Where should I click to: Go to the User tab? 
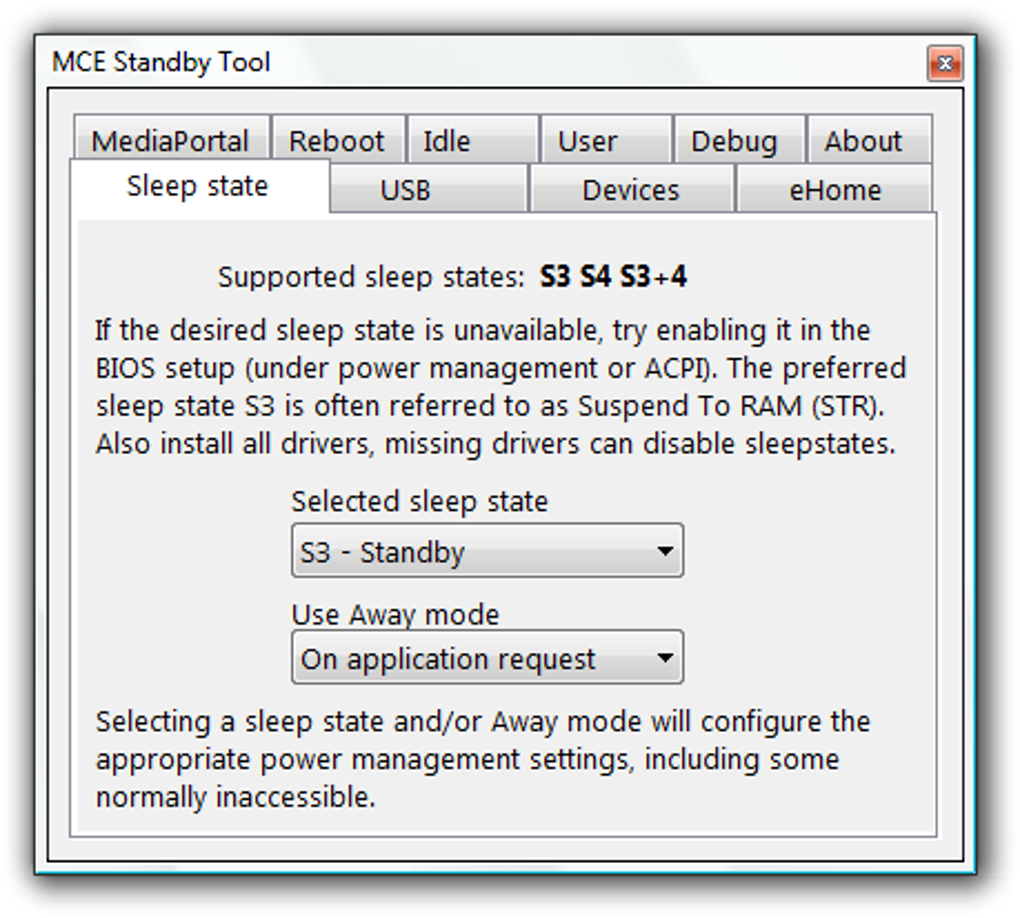587,141
